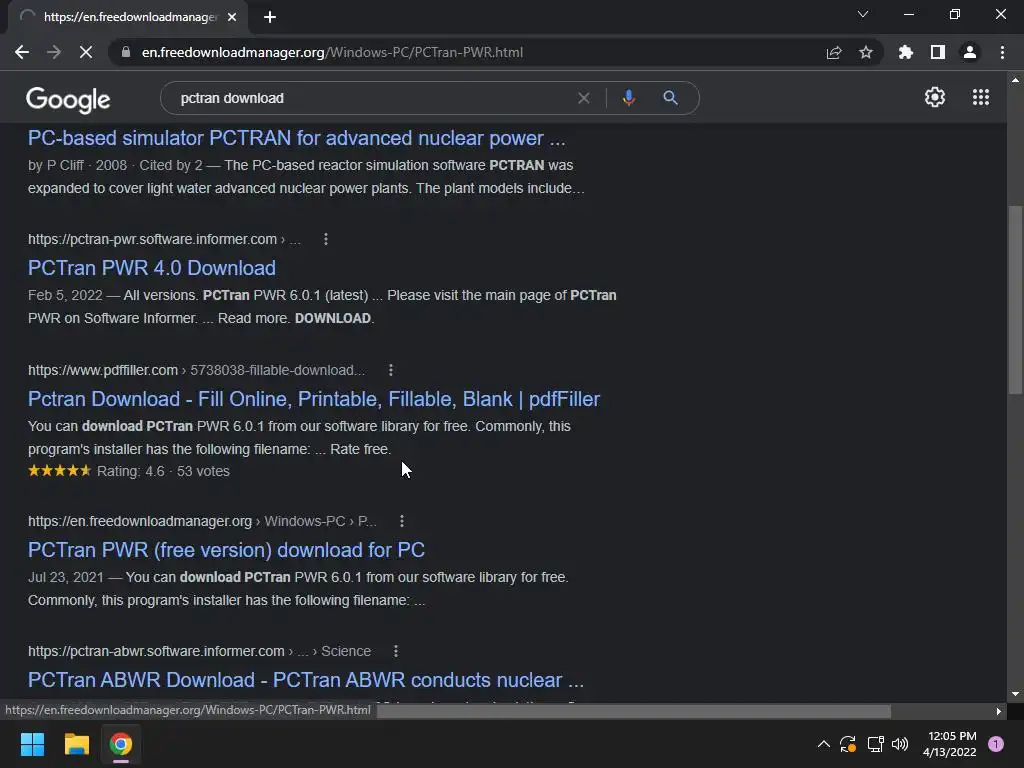
Task: Open tab search chevron
Action: tap(863, 14)
